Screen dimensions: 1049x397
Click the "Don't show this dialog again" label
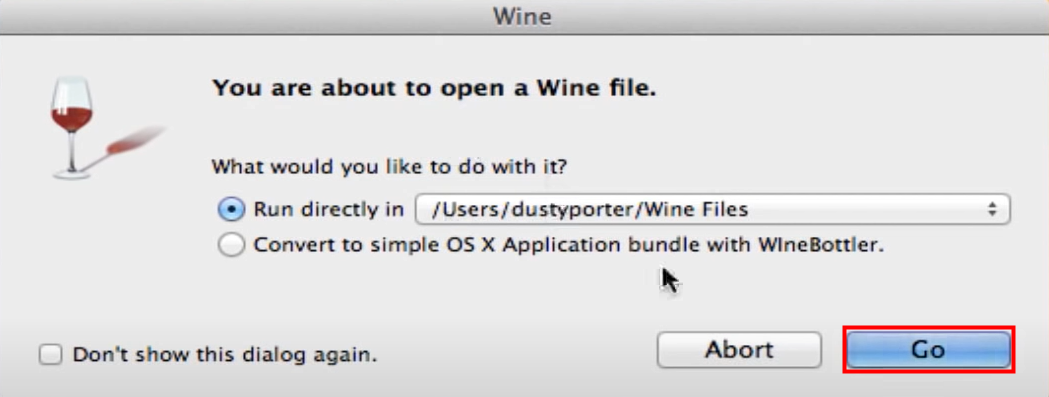(225, 354)
